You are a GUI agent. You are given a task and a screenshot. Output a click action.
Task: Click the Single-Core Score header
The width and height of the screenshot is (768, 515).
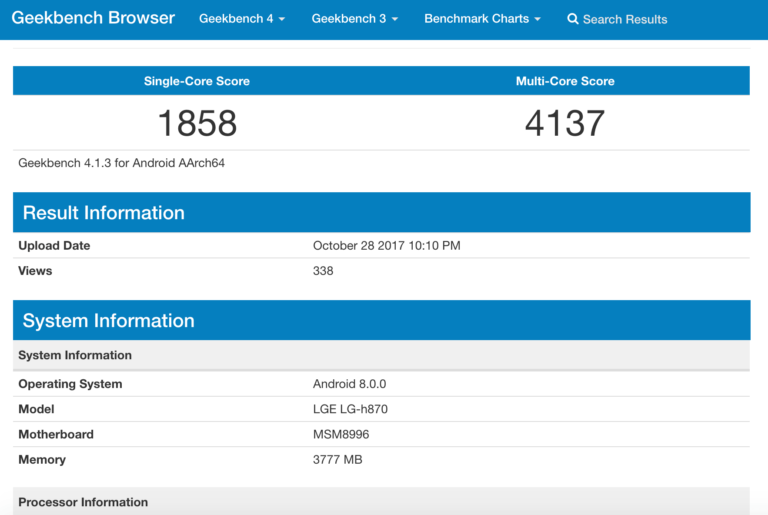197,81
